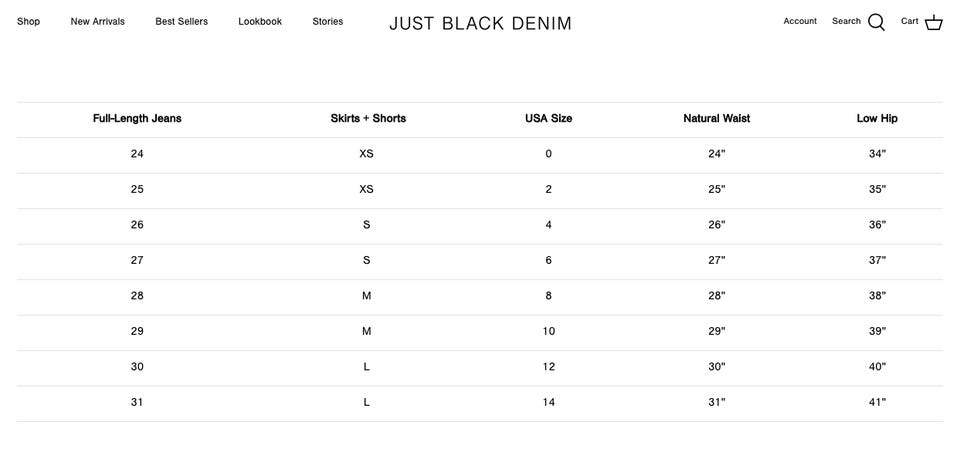Open search via magnifying glass icon

tap(876, 23)
